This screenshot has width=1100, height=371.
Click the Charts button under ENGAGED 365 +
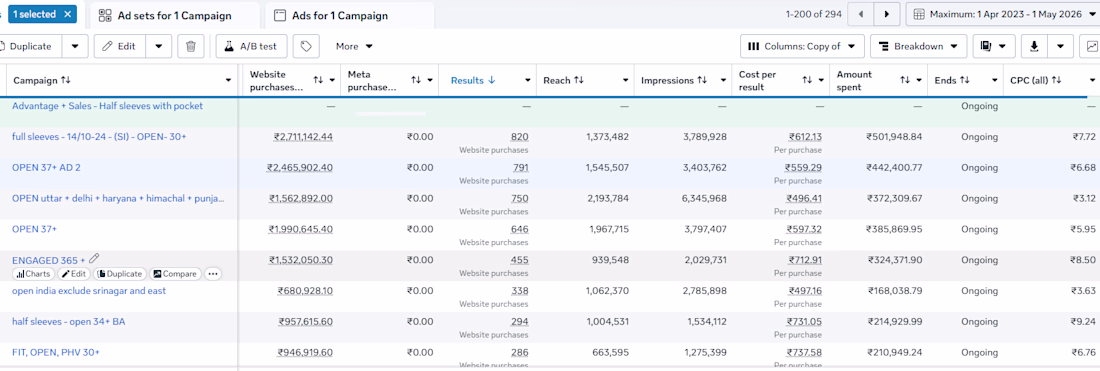[33, 274]
